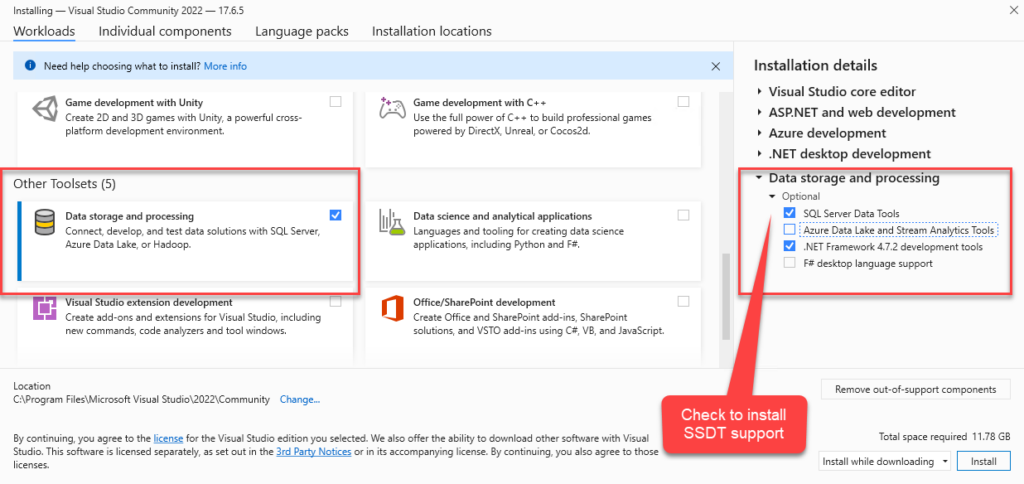Check Game development with C++ workload
1024x484 pixels.
click(x=683, y=102)
